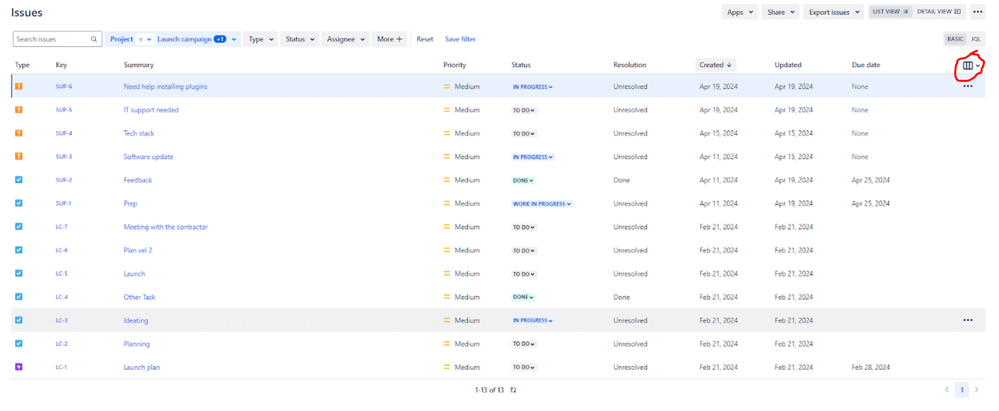
Task: Click the task type icon for SUP-2
Action: pyautogui.click(x=18, y=180)
